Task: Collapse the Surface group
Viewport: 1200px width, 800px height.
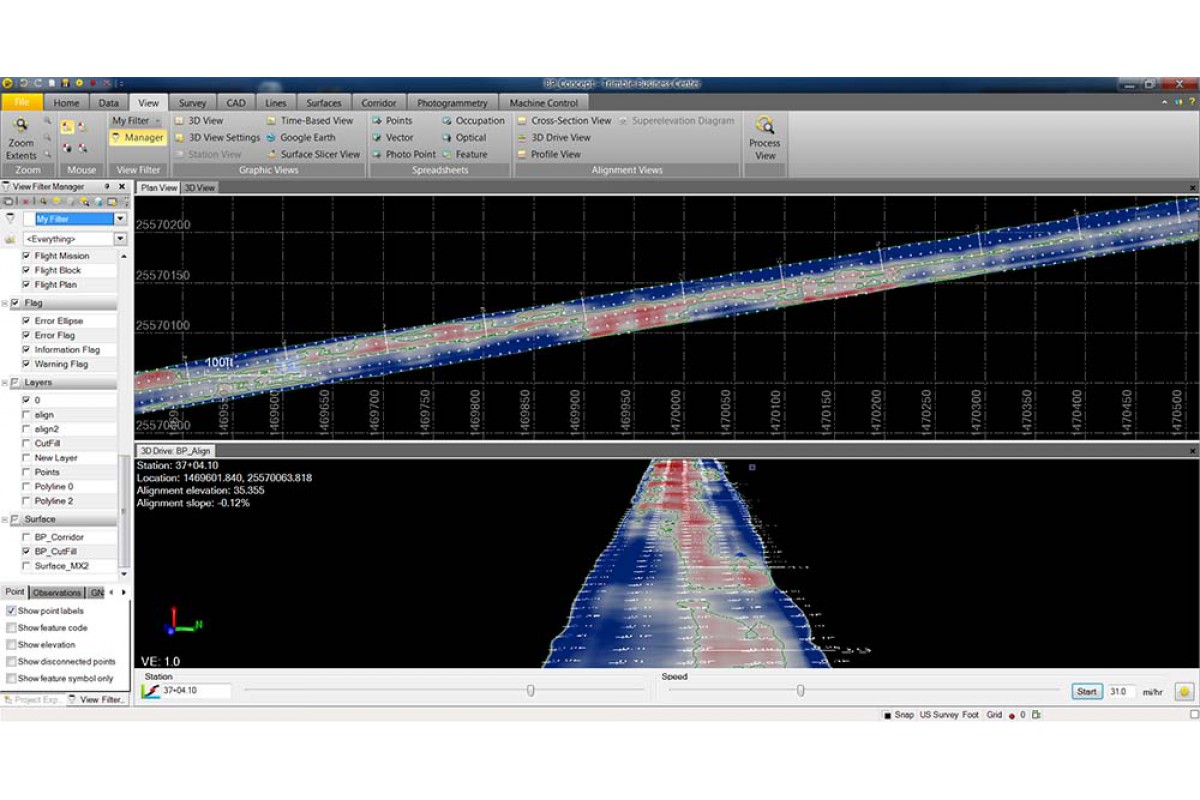Action: point(5,519)
